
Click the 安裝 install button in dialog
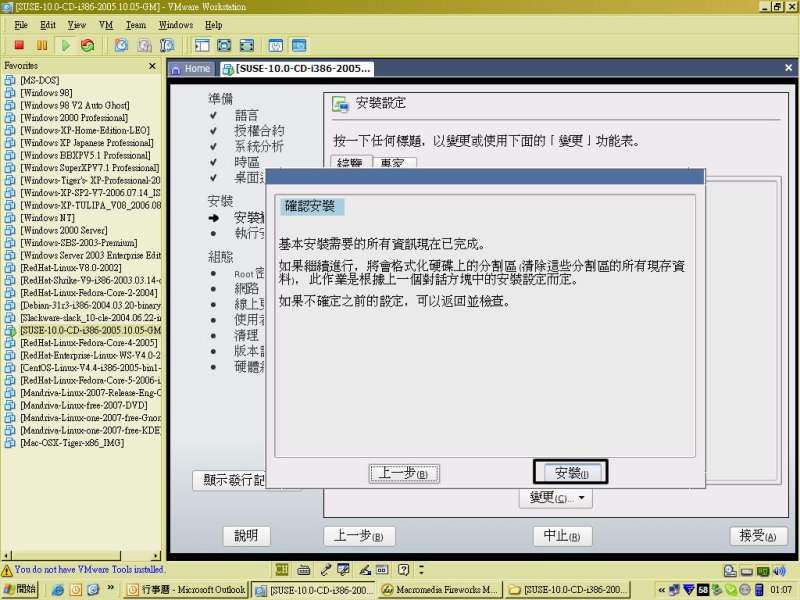[x=571, y=472]
